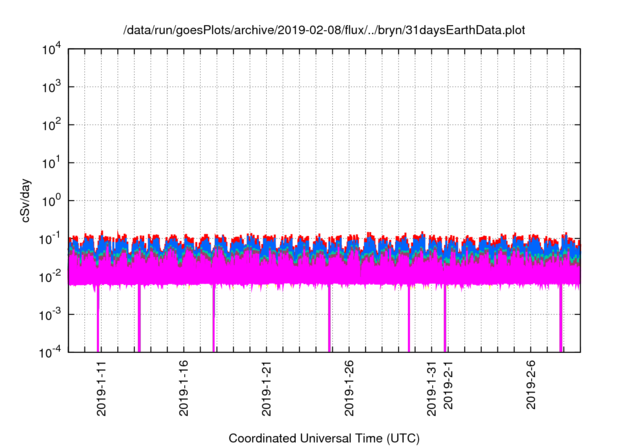
Task: Click the 10^-1 y-axis tick label
Action: point(50,239)
